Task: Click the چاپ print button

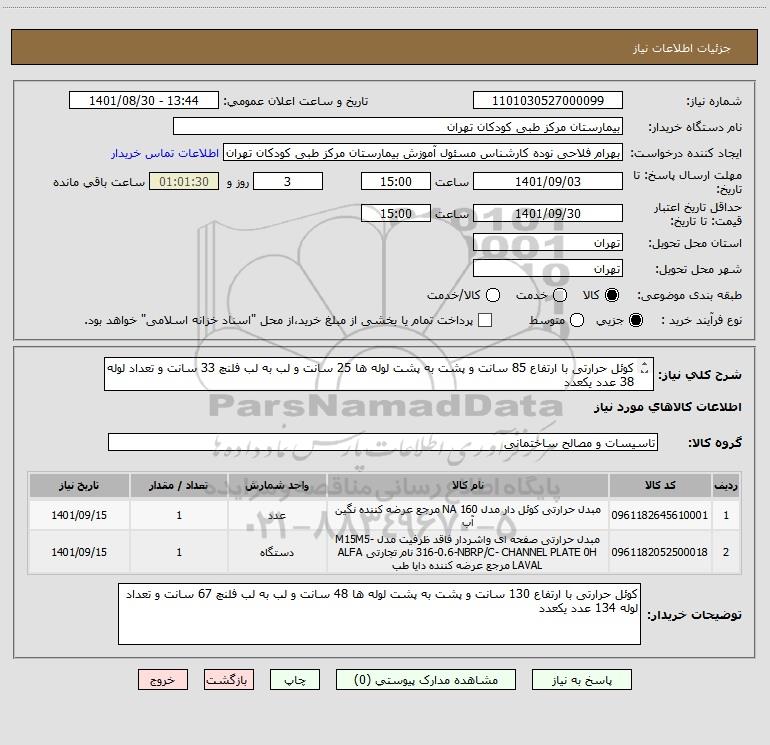Action: click(x=295, y=680)
